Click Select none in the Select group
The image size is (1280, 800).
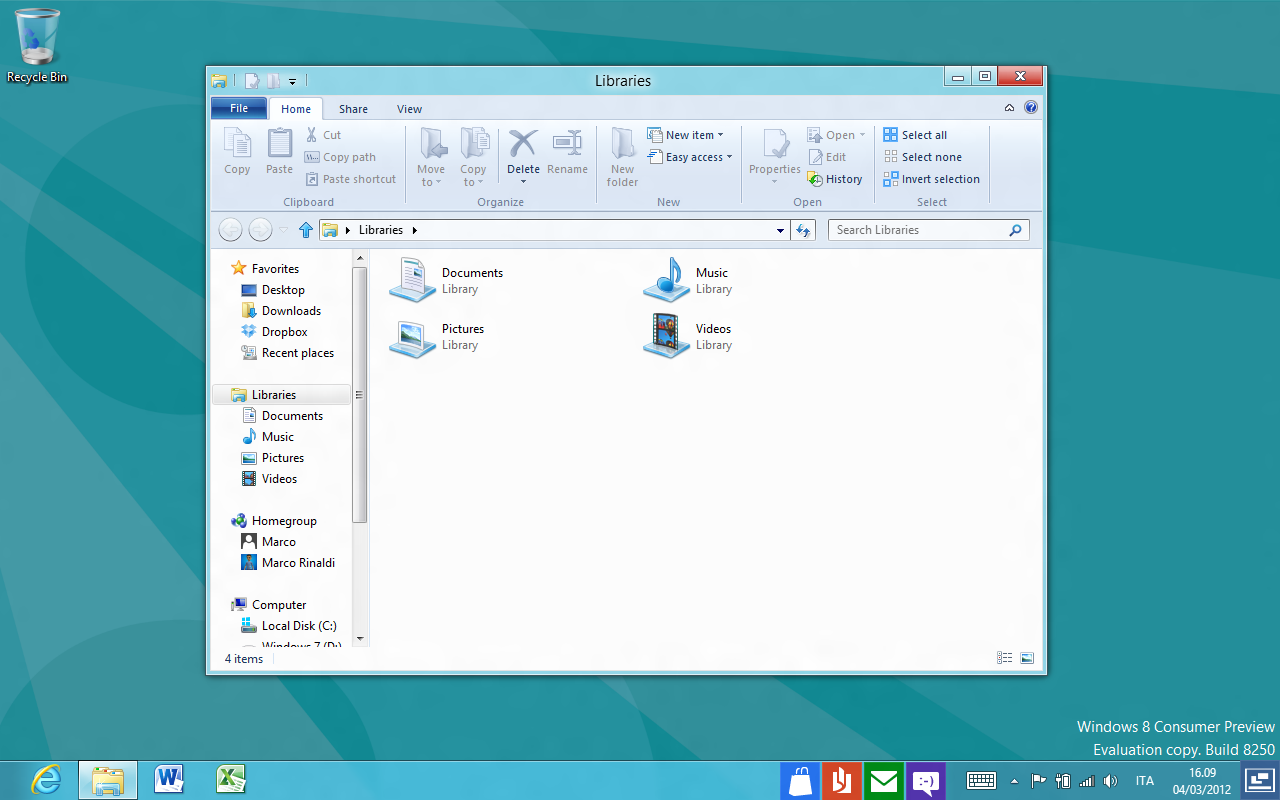pyautogui.click(x=922, y=157)
